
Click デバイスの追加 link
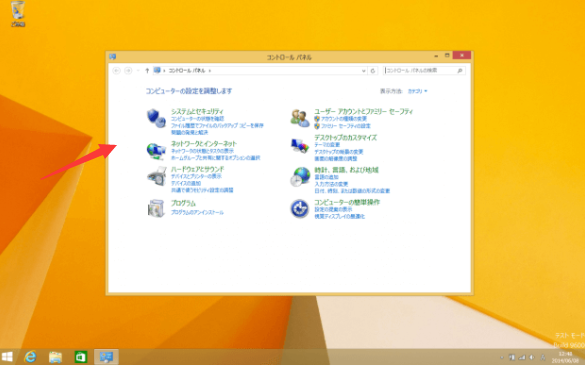tap(186, 183)
